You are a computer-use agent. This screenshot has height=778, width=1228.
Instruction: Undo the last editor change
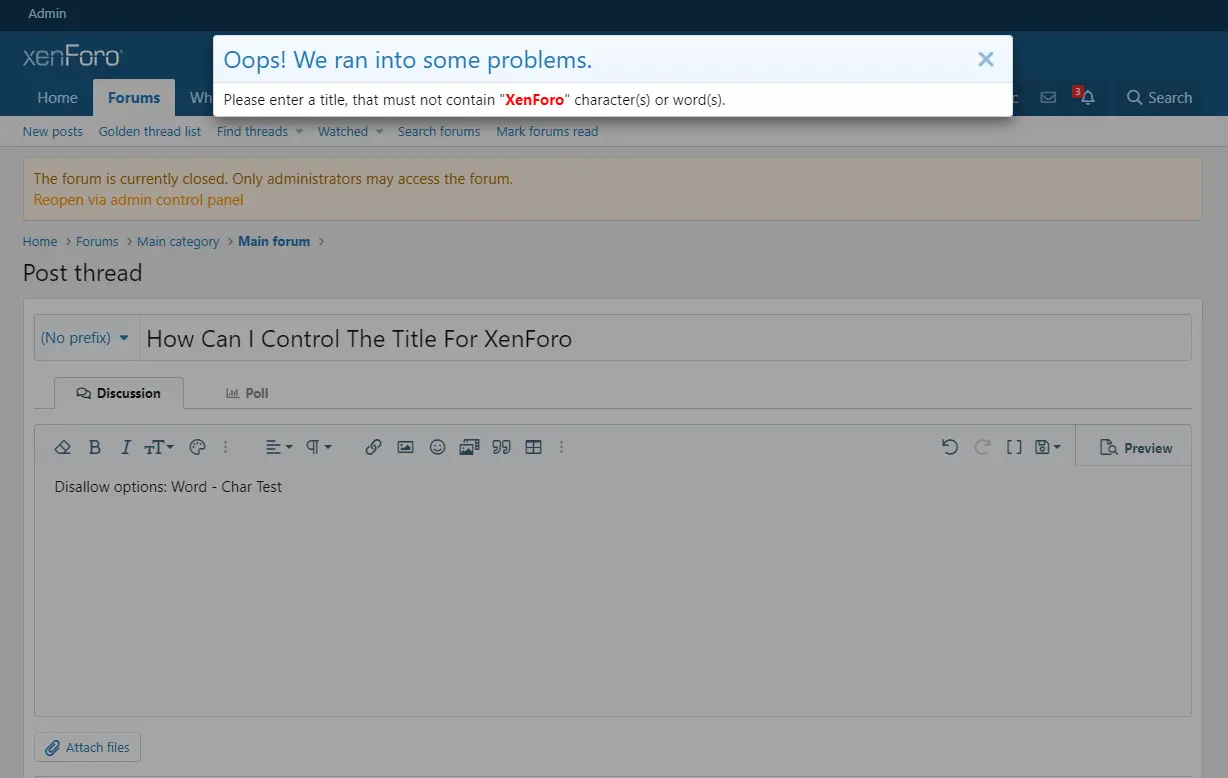[x=950, y=447]
